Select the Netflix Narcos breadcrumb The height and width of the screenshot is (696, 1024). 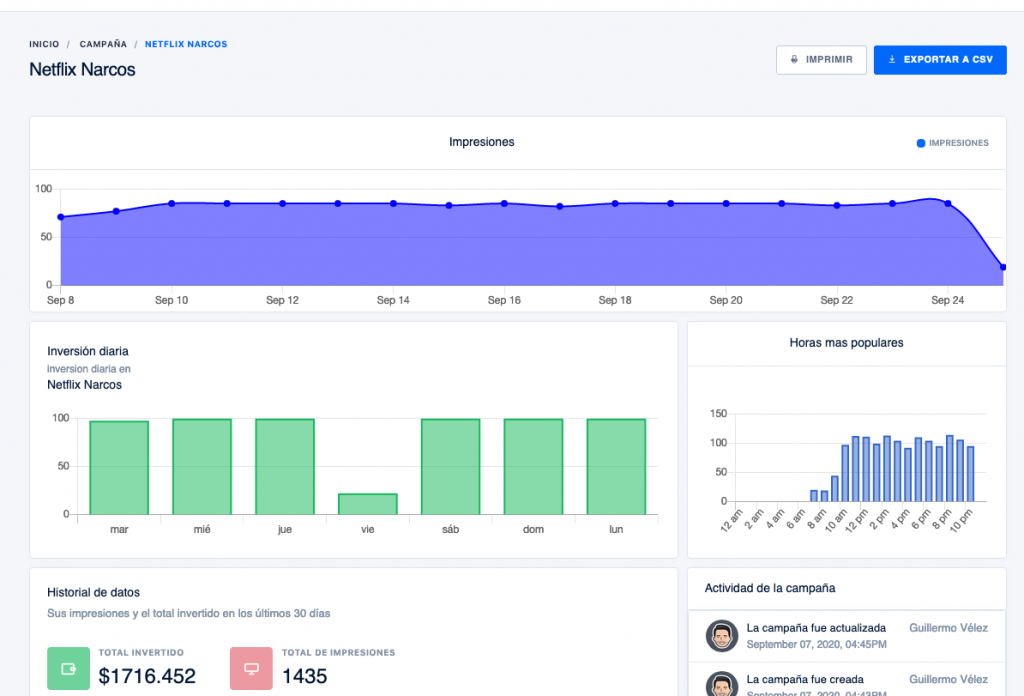tap(186, 44)
